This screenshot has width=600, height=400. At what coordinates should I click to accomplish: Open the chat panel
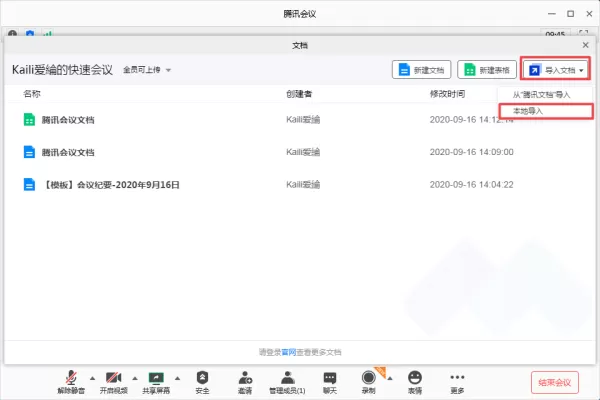(x=330, y=382)
